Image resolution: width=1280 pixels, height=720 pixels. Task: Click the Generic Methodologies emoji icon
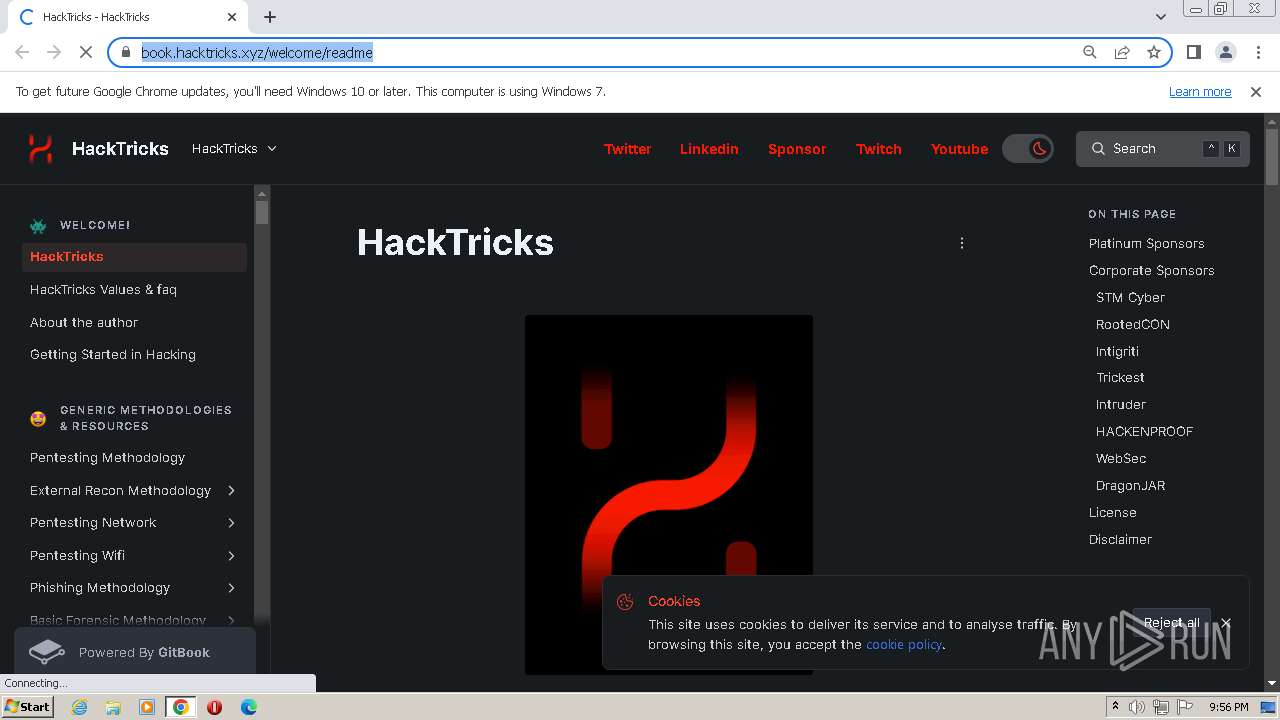pyautogui.click(x=38, y=419)
